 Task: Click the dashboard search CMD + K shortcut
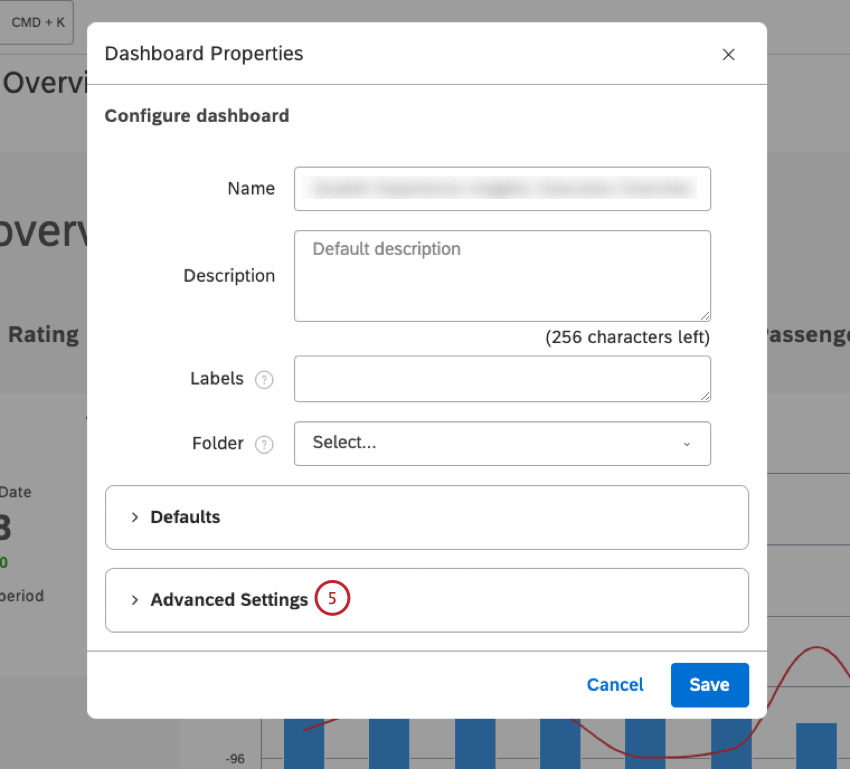click(37, 22)
